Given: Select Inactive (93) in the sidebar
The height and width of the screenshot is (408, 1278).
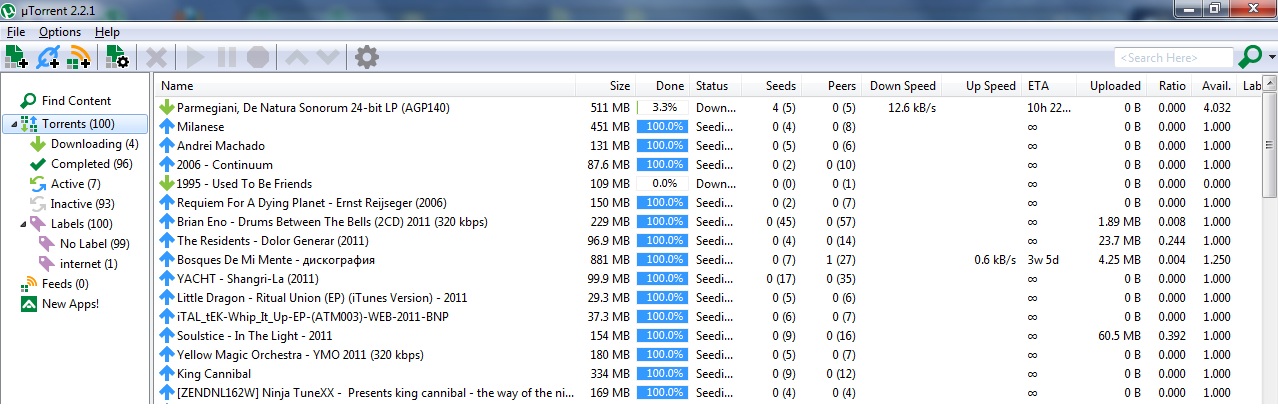Looking at the screenshot, I should [82, 204].
